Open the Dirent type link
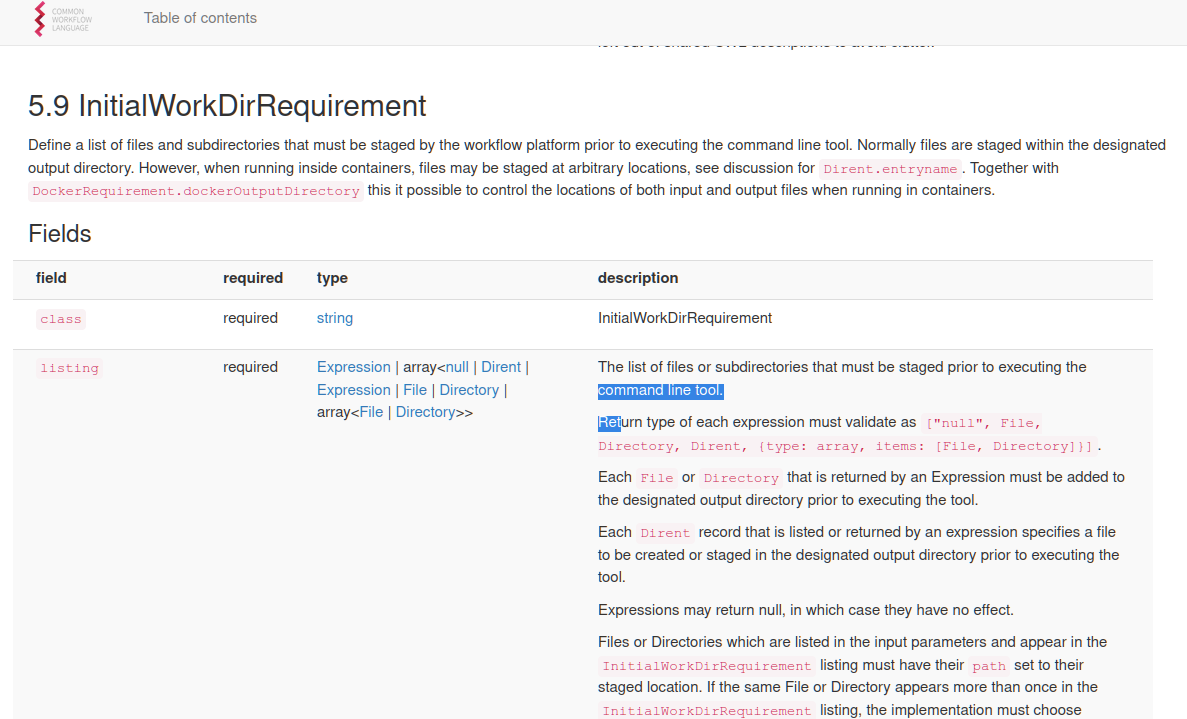Screen dimensions: 1187x719 click(501, 367)
